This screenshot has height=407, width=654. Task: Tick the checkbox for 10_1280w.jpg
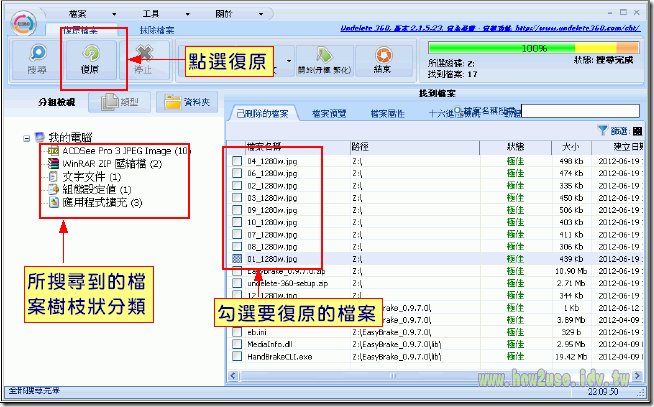click(x=237, y=222)
